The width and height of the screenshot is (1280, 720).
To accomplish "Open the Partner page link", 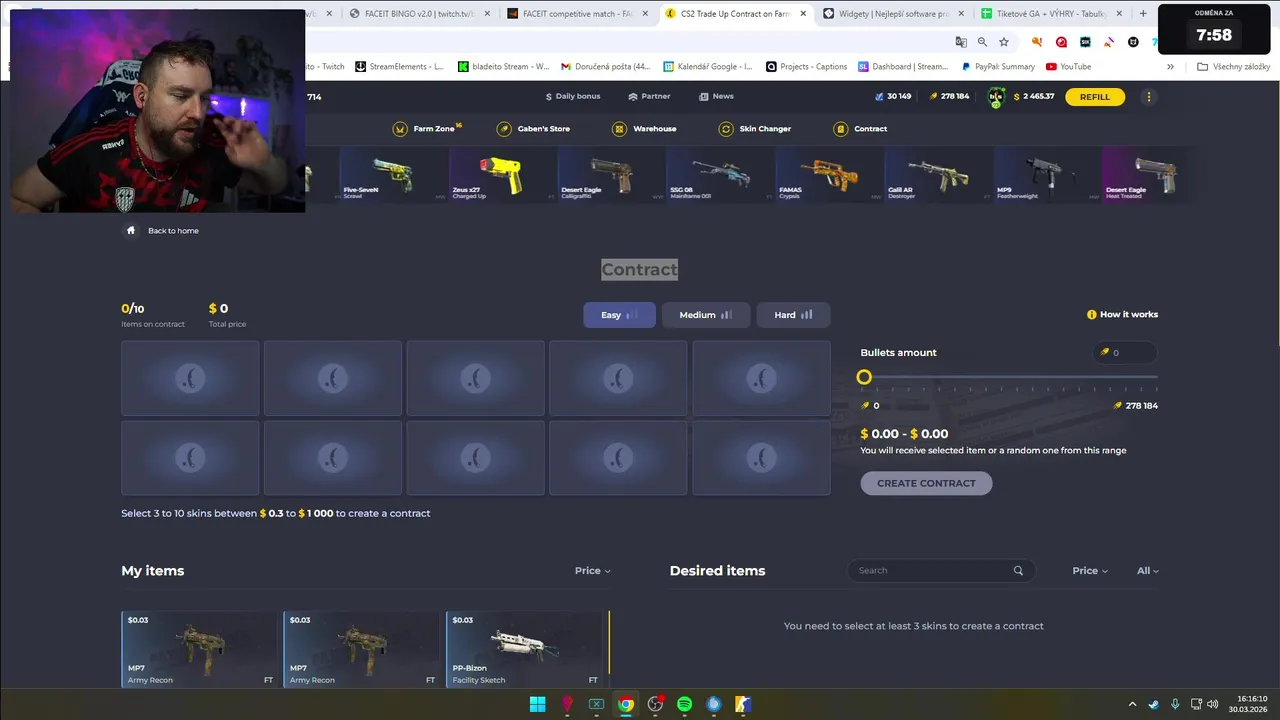I will 649,96.
